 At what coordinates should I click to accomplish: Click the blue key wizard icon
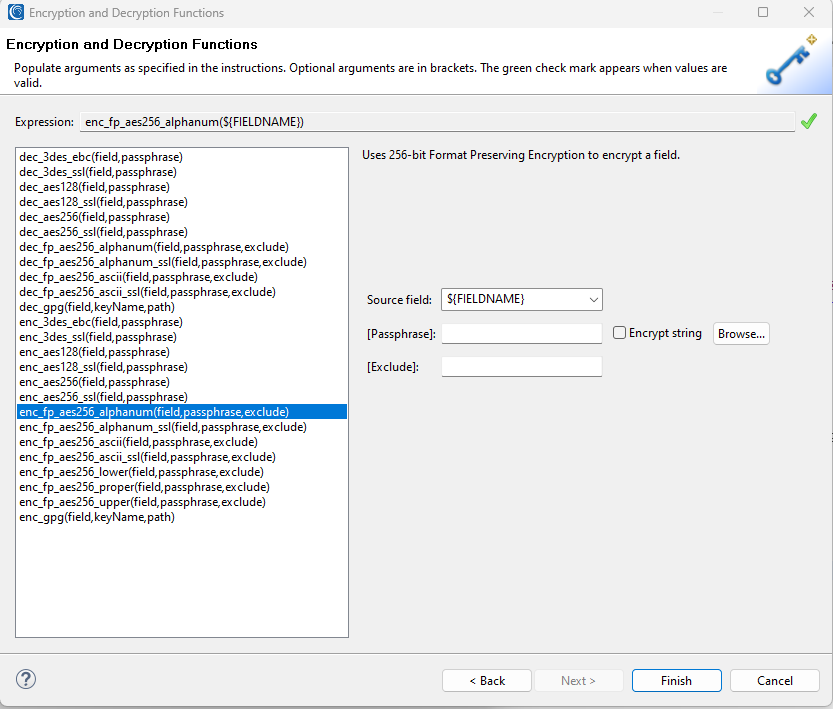pos(792,62)
